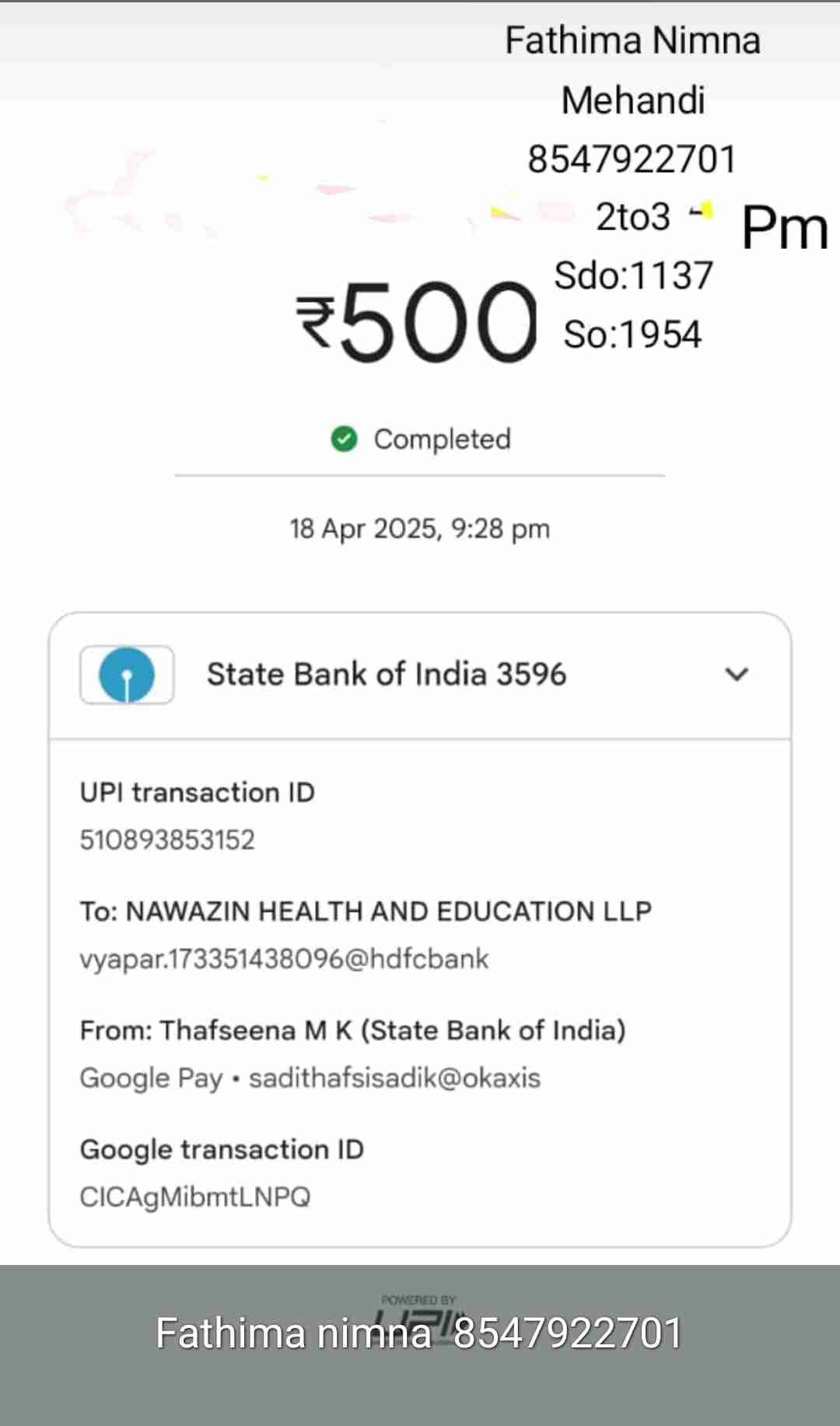The height and width of the screenshot is (1426, 840).
Task: Click the Fathima Nimna name annotation at top
Action: 632,40
